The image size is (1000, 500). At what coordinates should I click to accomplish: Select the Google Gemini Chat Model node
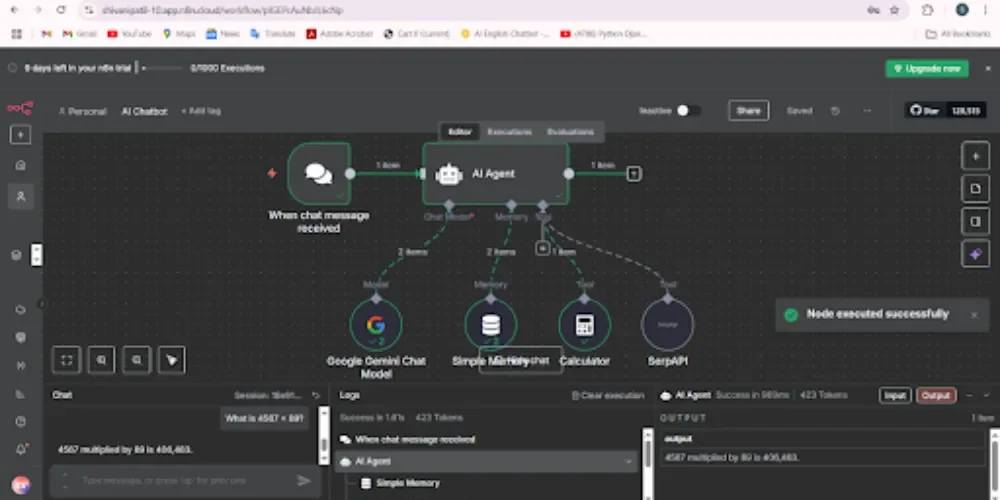click(x=376, y=325)
